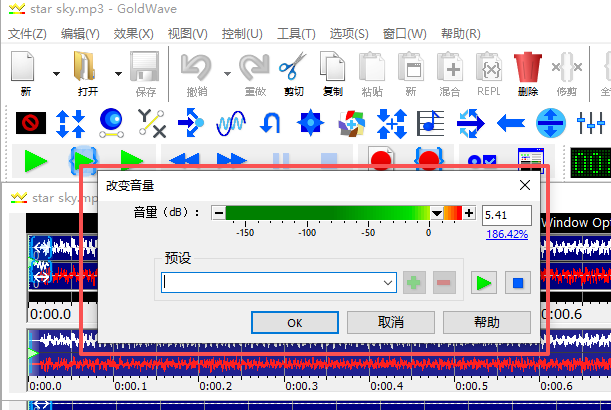Viewport: 611px width, 410px height.
Task: Click the Mix icon
Action: point(450,67)
